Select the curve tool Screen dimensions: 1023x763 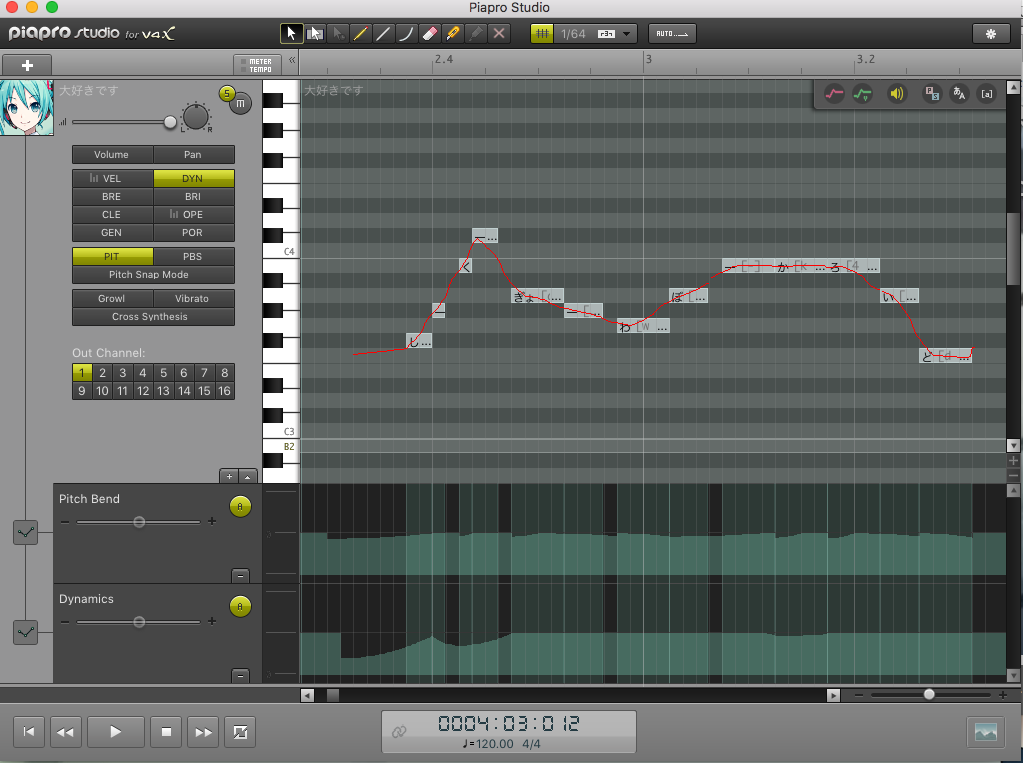click(x=406, y=33)
